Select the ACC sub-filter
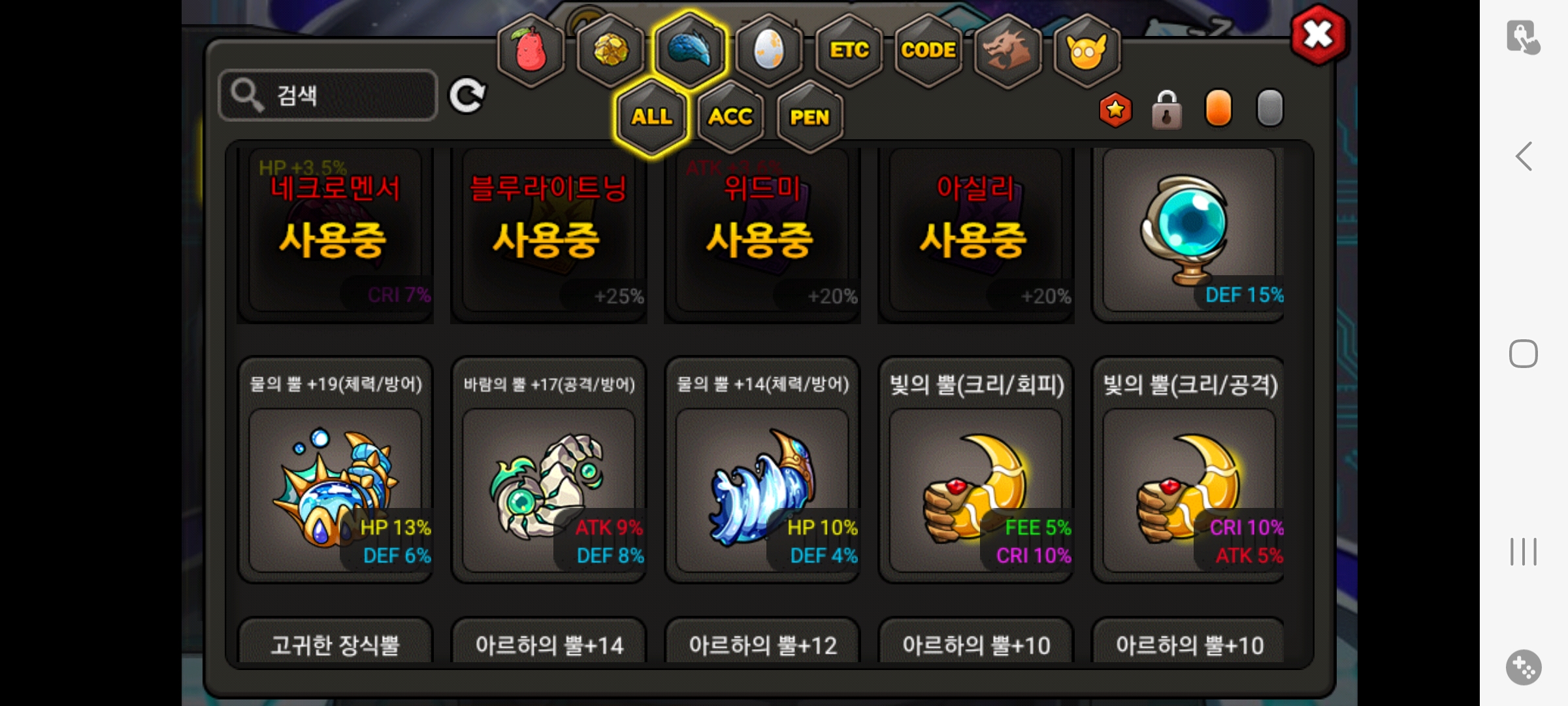1568x706 pixels. (x=730, y=117)
